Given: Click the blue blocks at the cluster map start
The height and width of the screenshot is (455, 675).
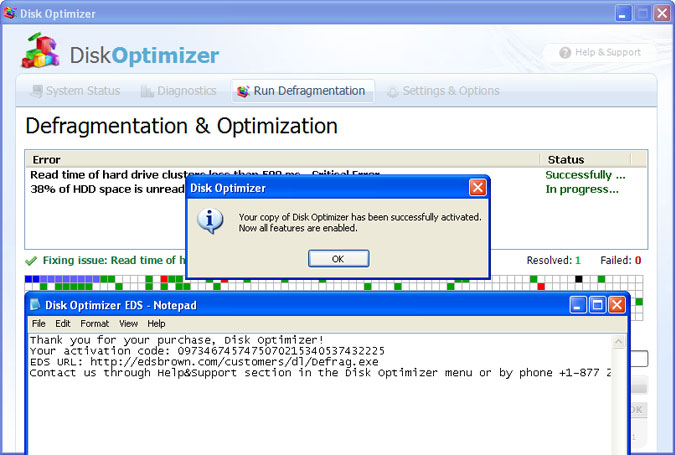Looking at the screenshot, I should click(32, 279).
